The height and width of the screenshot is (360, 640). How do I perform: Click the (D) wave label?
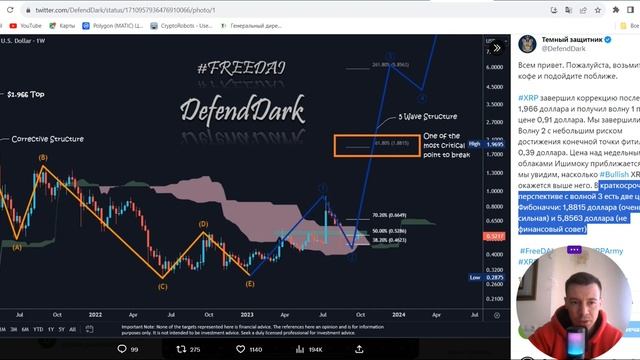(x=203, y=224)
